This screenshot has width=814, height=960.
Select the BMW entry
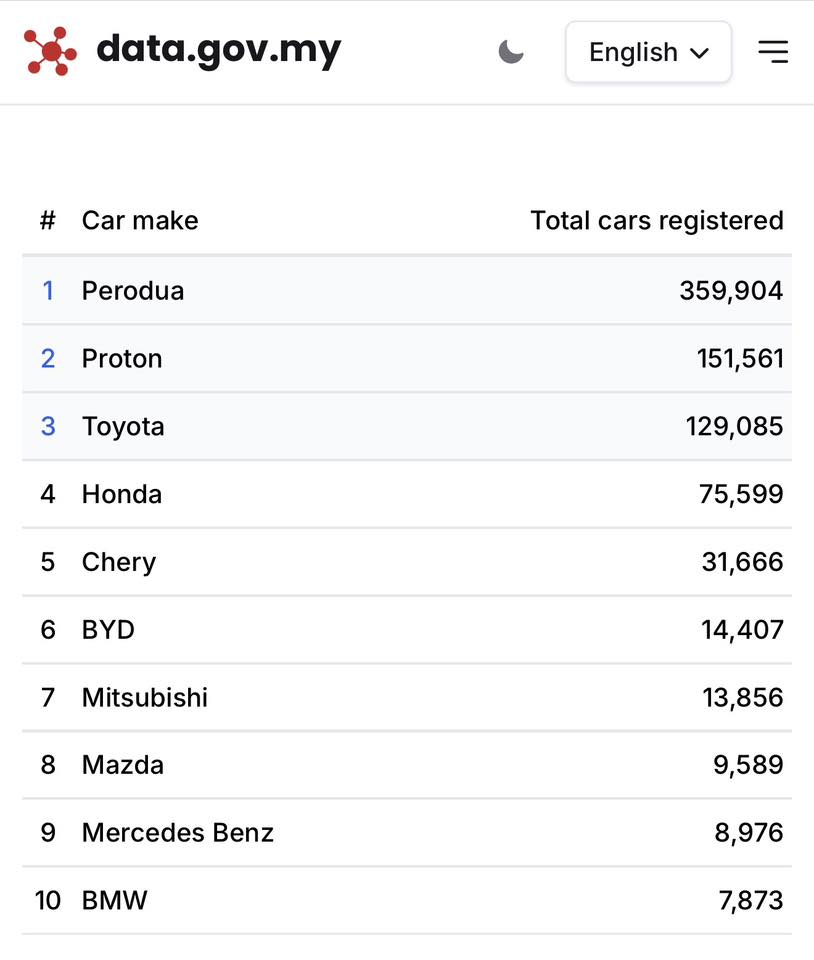(x=114, y=901)
